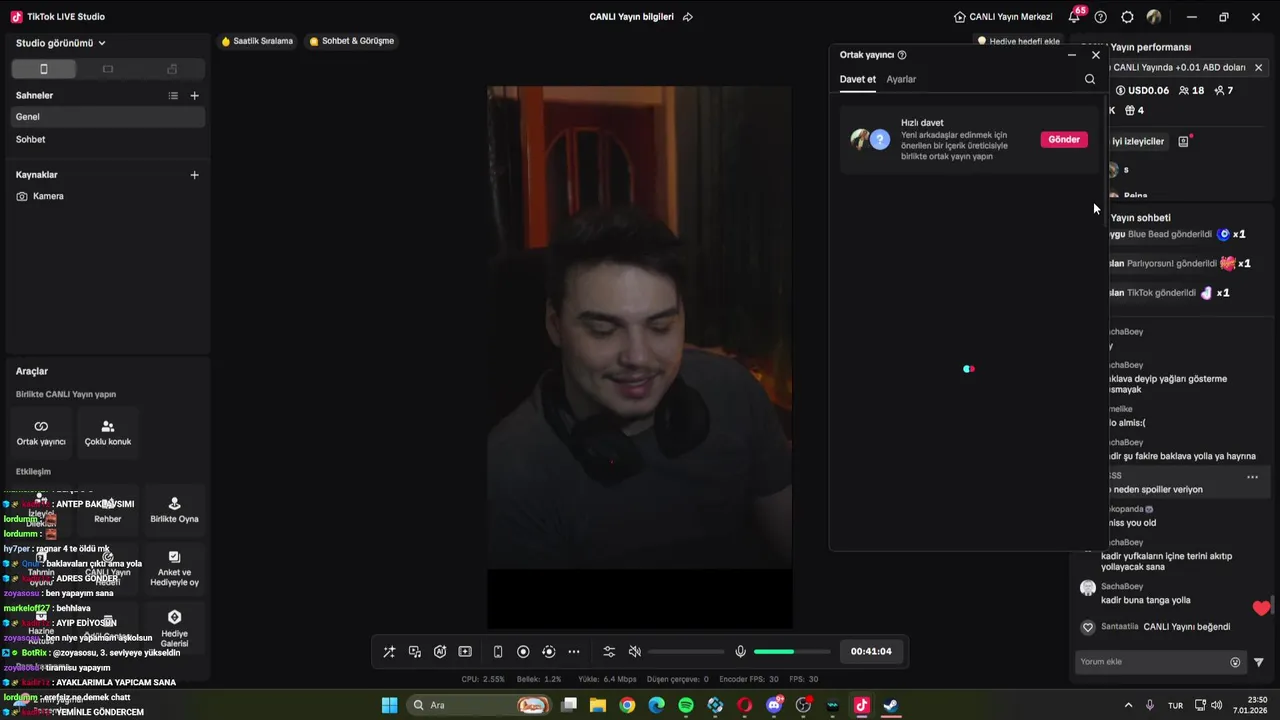1280x720 pixels.
Task: Click the phone orientation icon
Action: point(498,652)
